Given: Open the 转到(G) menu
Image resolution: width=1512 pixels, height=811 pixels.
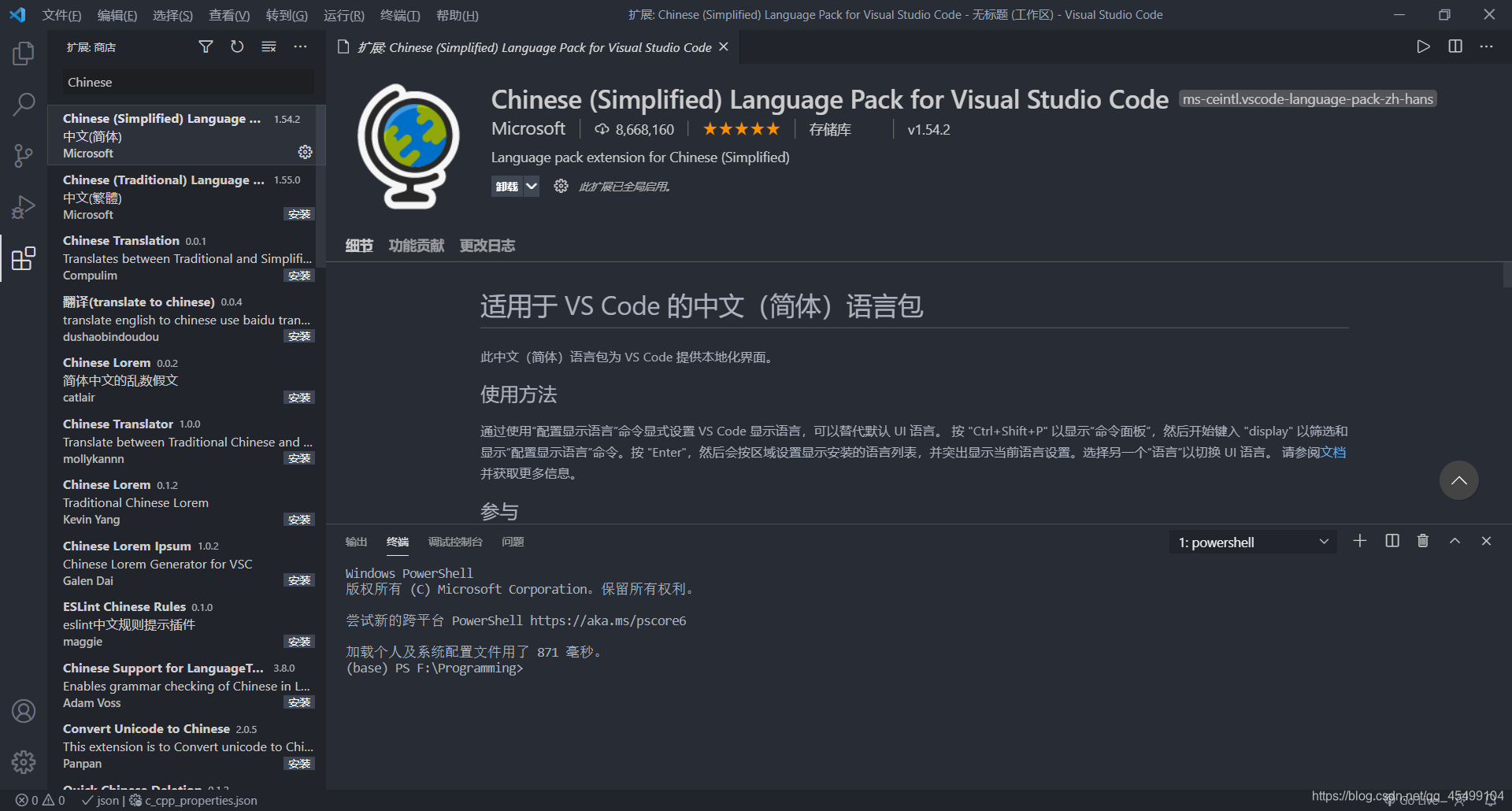Looking at the screenshot, I should point(287,15).
